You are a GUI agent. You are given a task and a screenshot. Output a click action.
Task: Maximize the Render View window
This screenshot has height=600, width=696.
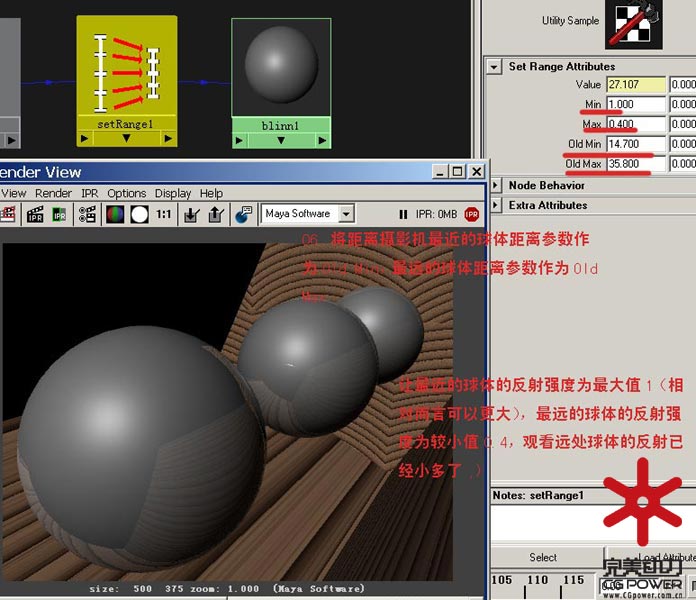coord(458,172)
